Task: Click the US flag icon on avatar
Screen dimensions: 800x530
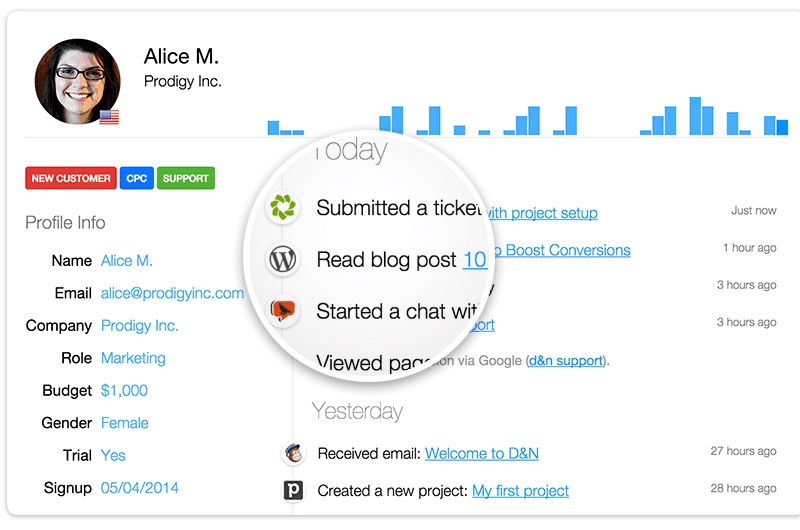Action: 109,117
